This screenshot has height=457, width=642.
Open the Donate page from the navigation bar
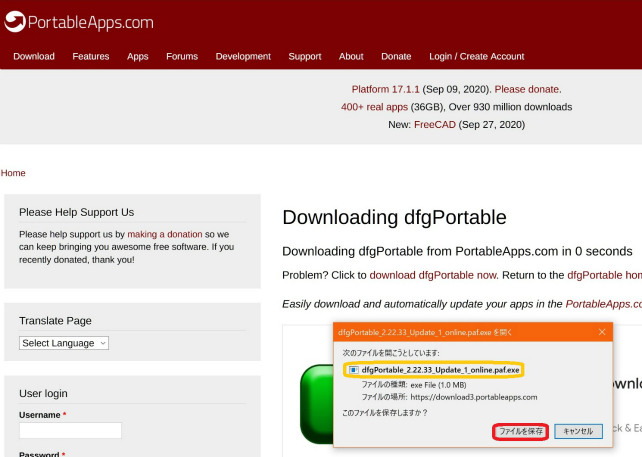[396, 57]
